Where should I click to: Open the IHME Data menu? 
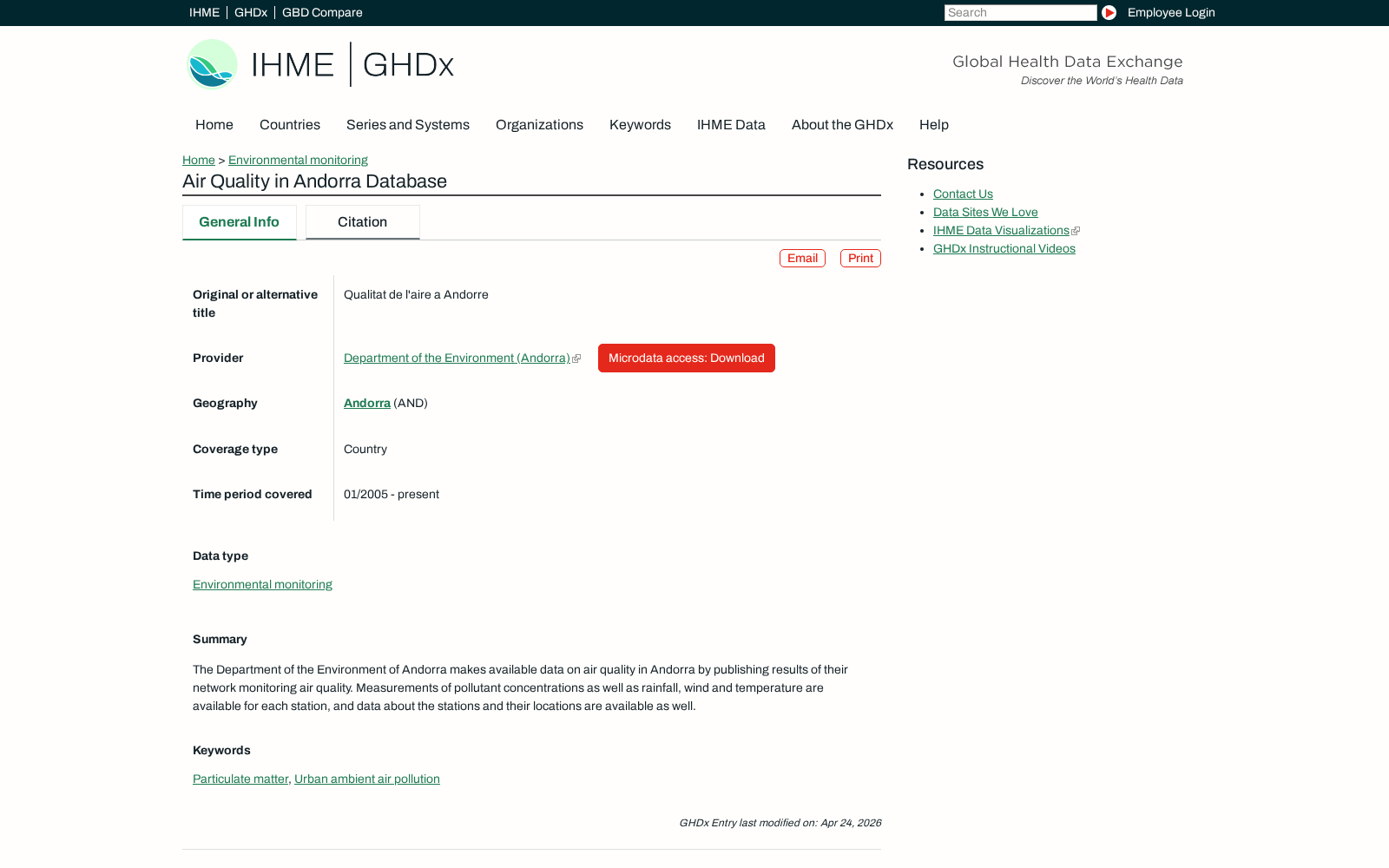(731, 125)
